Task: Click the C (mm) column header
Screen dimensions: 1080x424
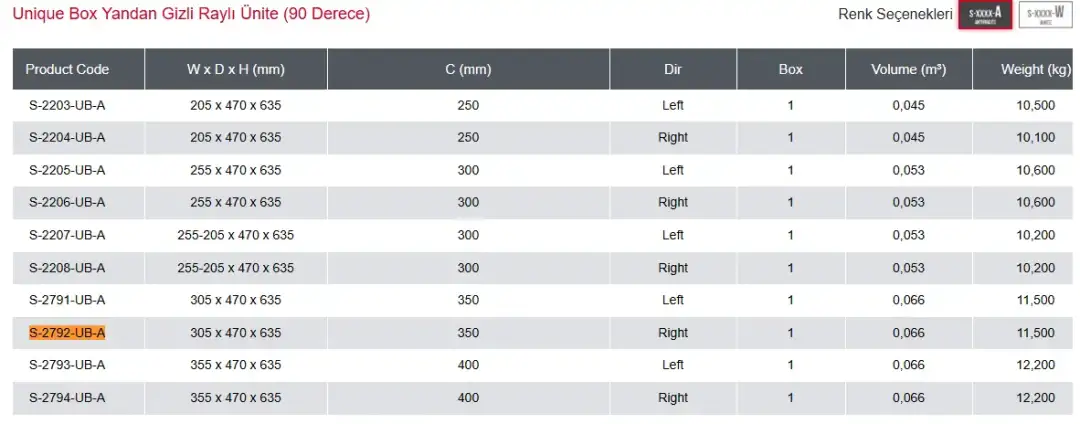Action: point(468,69)
